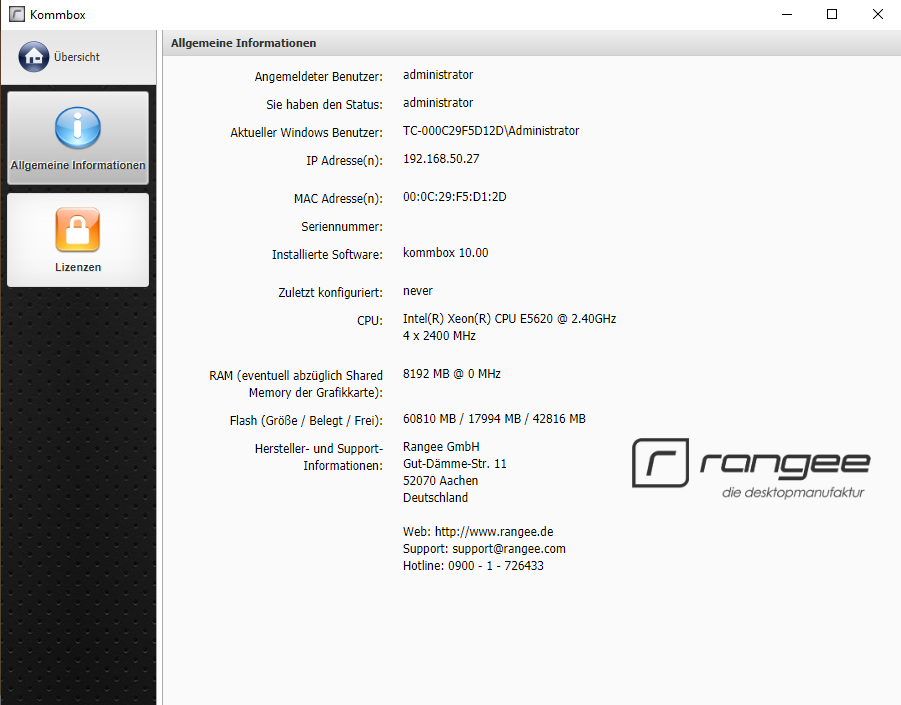The image size is (901, 705).
Task: Open the http://www.rangee.de web link
Action: (494, 532)
